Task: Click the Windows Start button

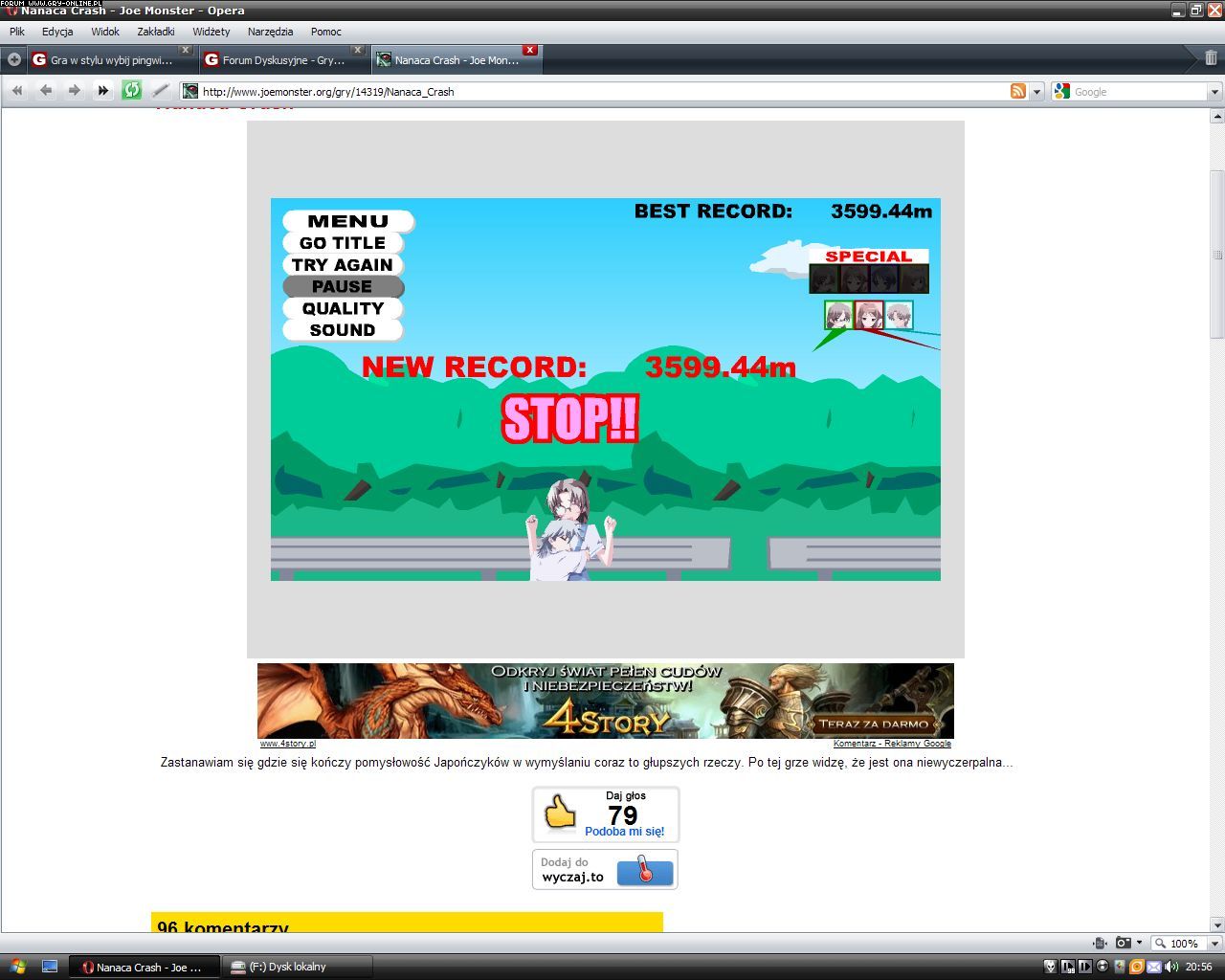Action: [x=18, y=967]
